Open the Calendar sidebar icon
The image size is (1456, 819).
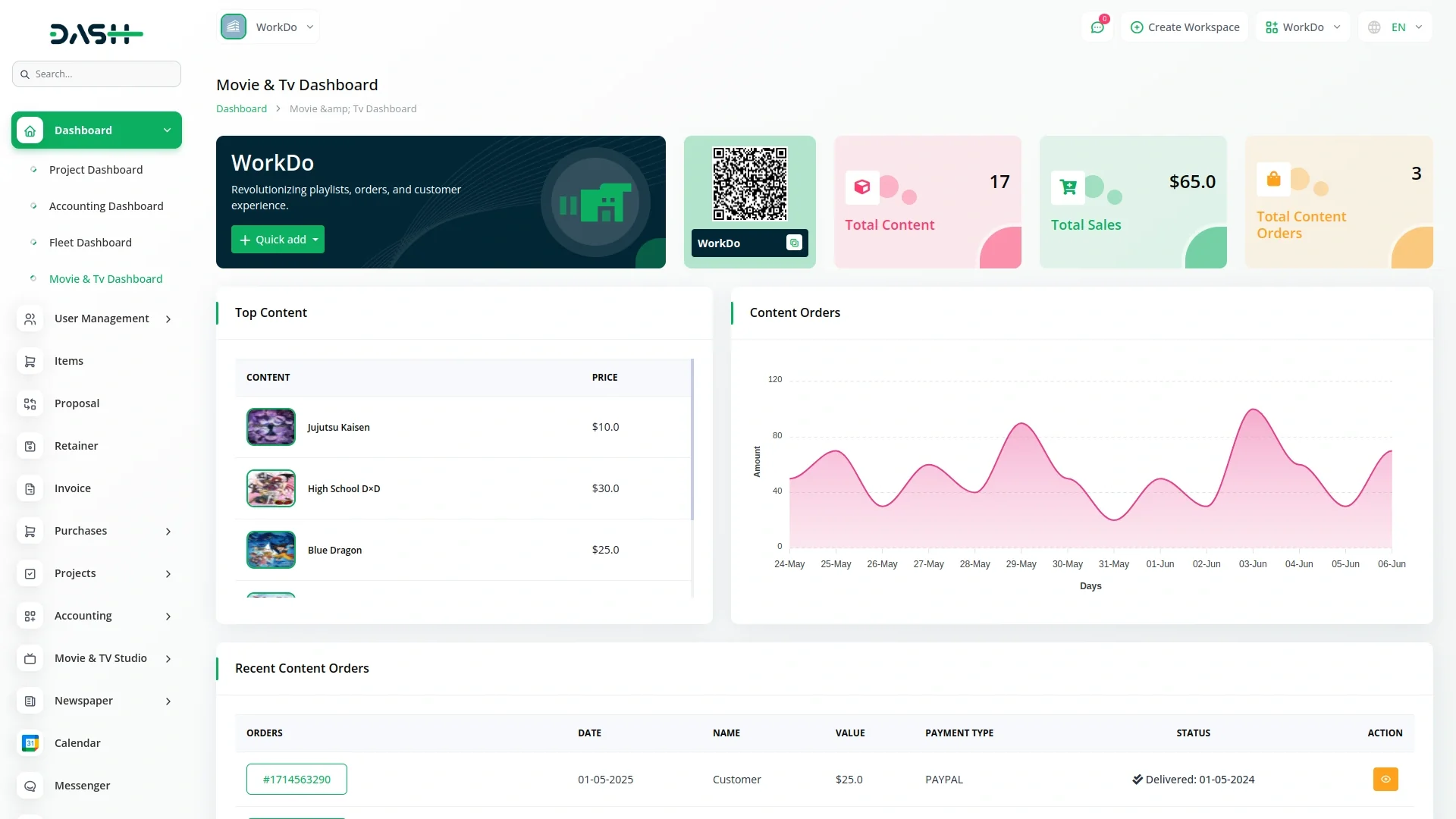(x=30, y=743)
